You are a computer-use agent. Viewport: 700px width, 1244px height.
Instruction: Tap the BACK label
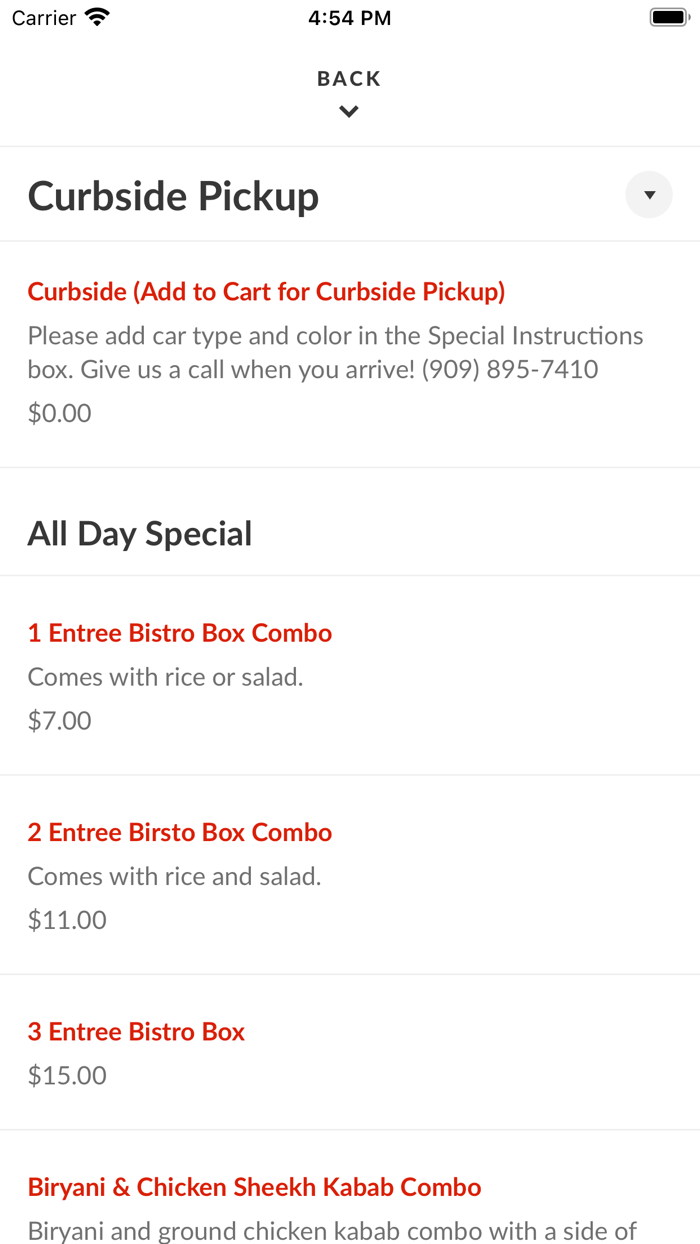click(348, 77)
